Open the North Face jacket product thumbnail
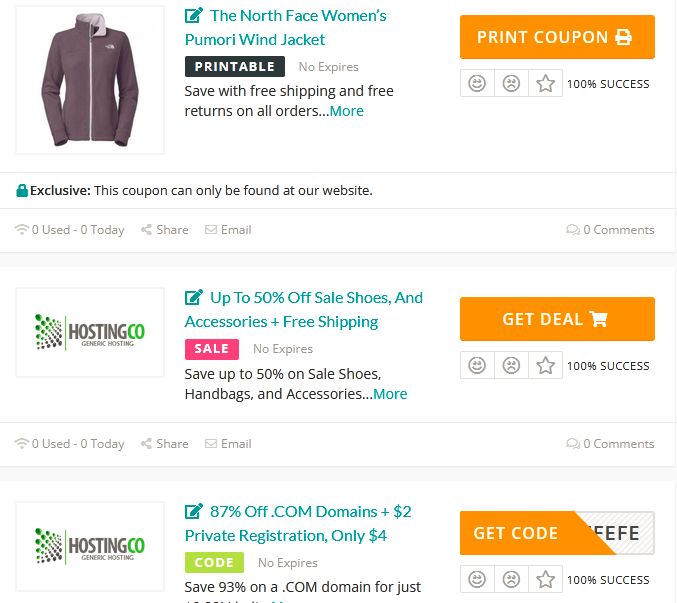677x603 pixels. point(90,80)
